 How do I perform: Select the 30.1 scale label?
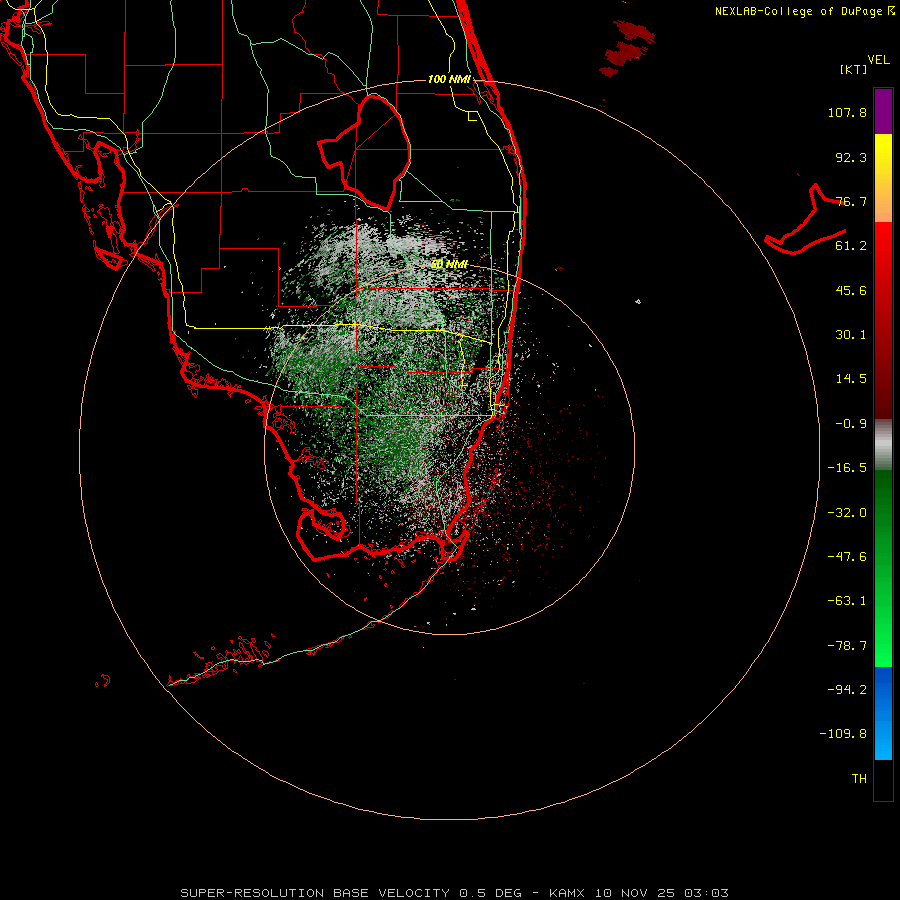(x=851, y=335)
